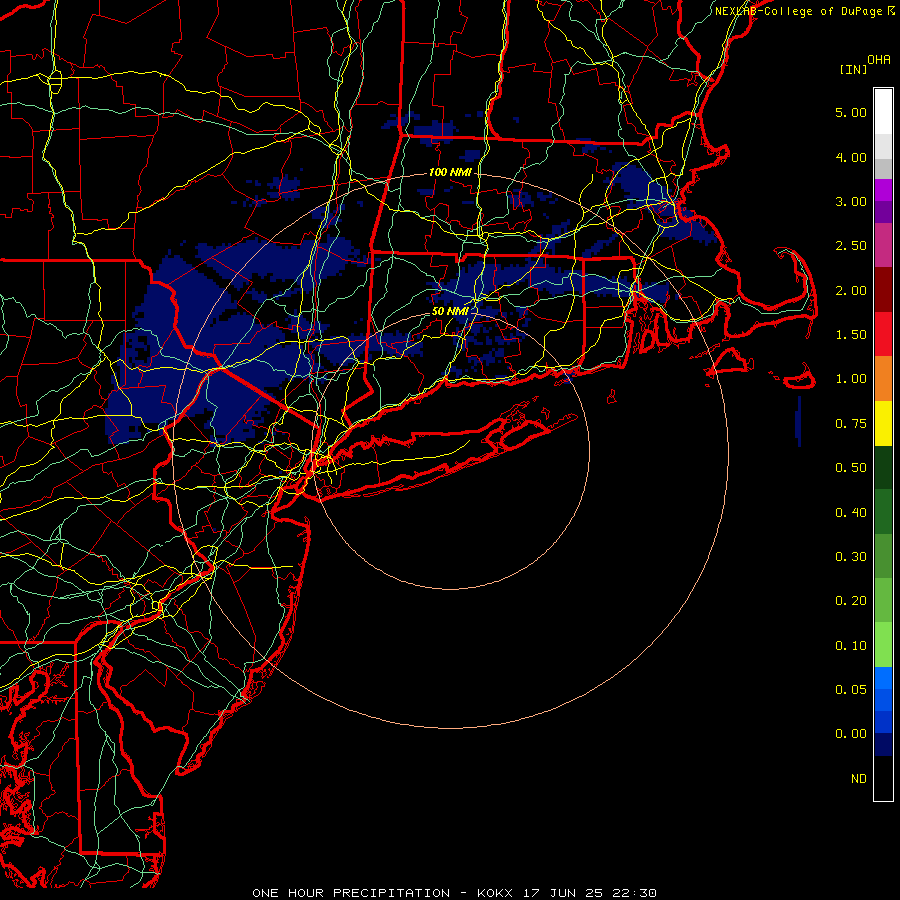The image size is (900, 900).
Task: Click the 0.05 legend value
Action: 851,690
